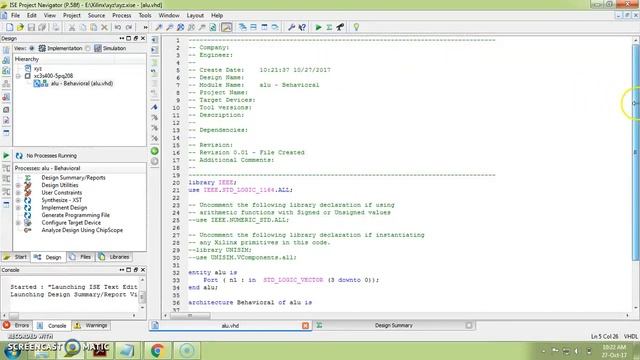Expand the Implement Design process
640x360 pixels.
(18, 208)
